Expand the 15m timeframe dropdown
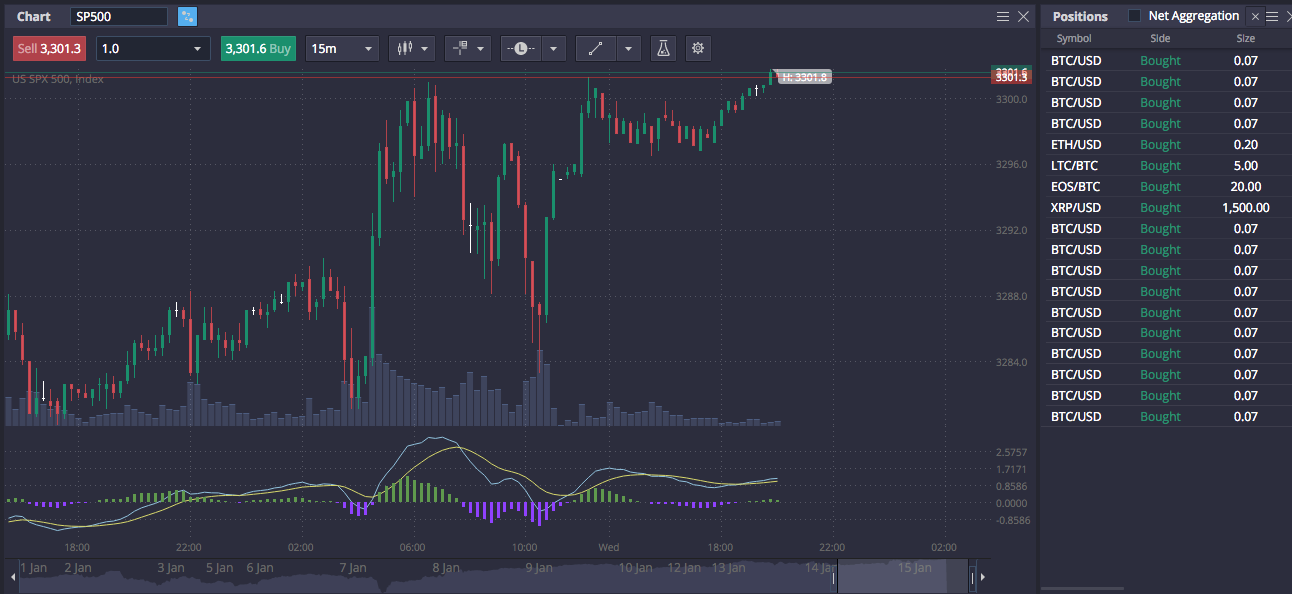Screen dimensions: 1292x594 343,48
